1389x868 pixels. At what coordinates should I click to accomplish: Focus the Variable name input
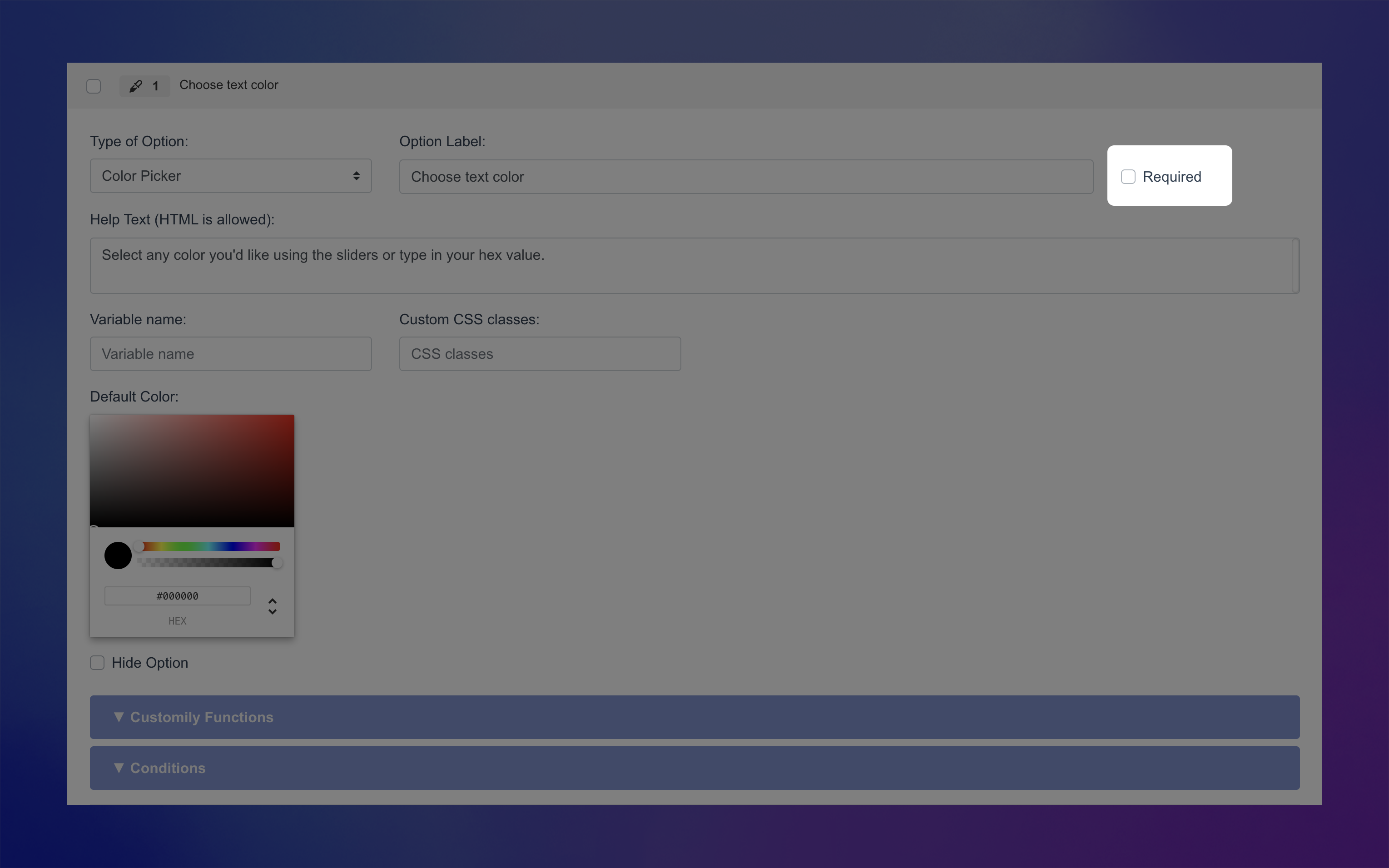(230, 354)
